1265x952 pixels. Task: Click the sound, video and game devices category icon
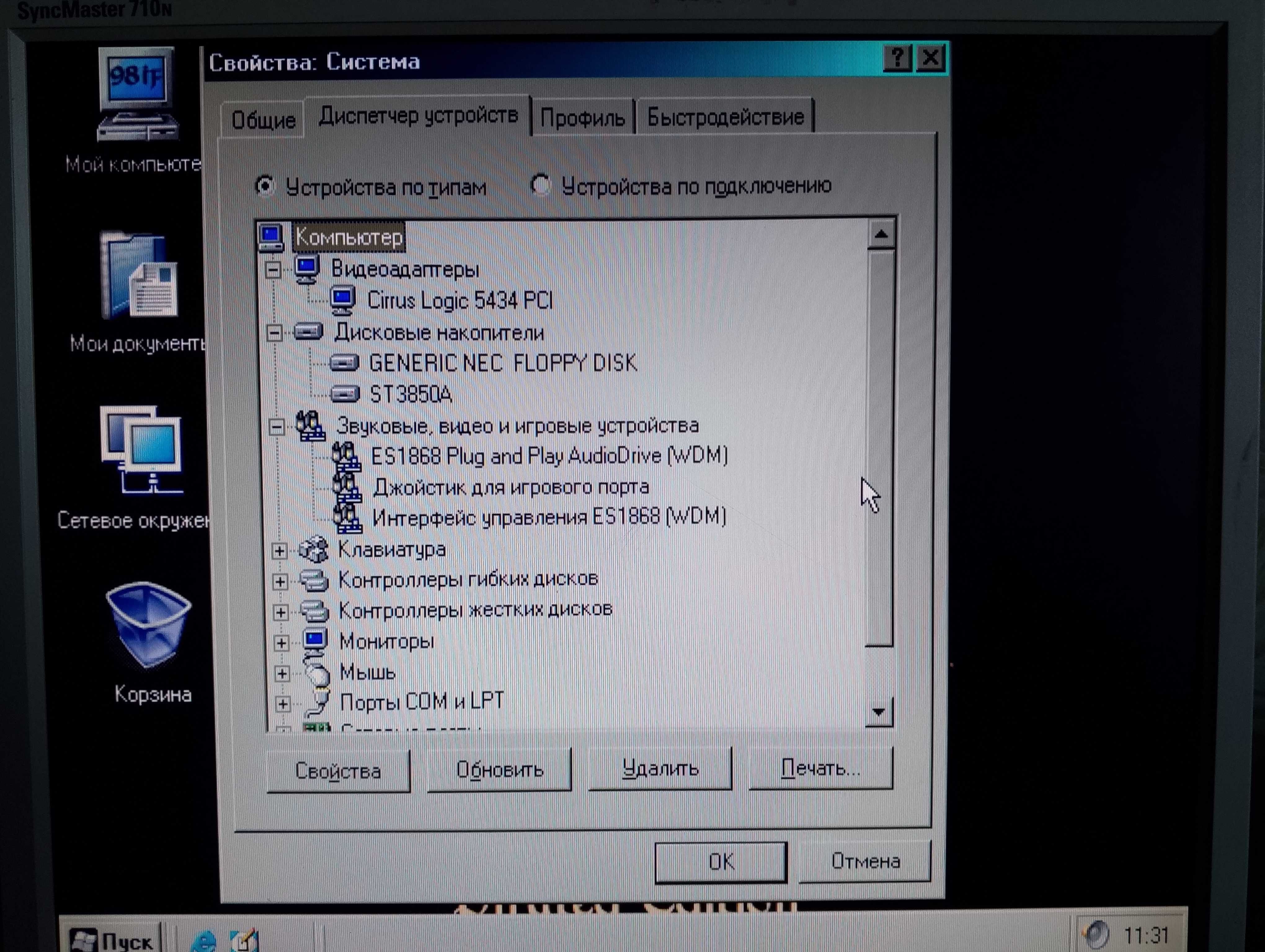(x=311, y=426)
